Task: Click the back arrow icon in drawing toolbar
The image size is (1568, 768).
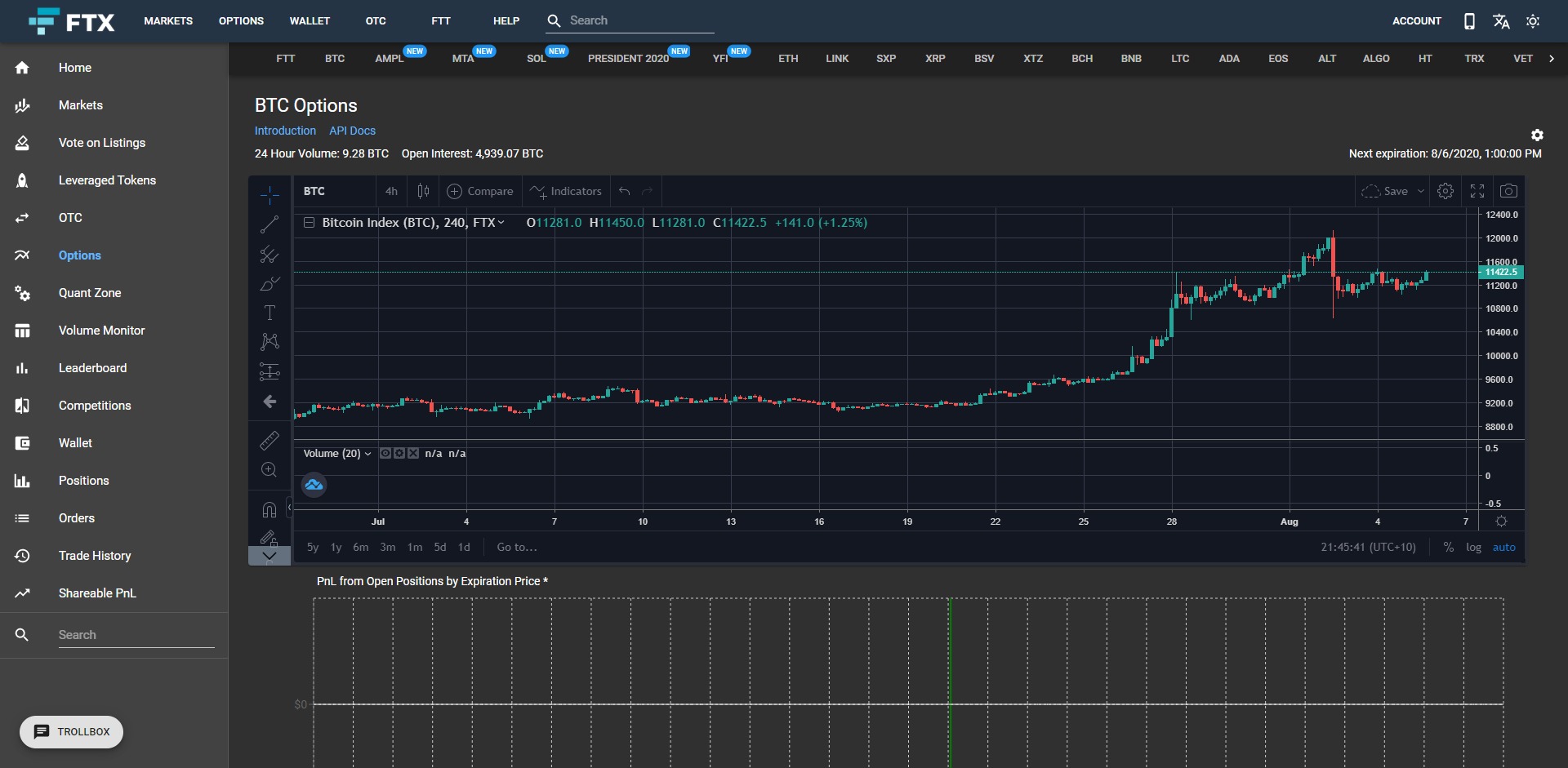Action: pyautogui.click(x=269, y=402)
